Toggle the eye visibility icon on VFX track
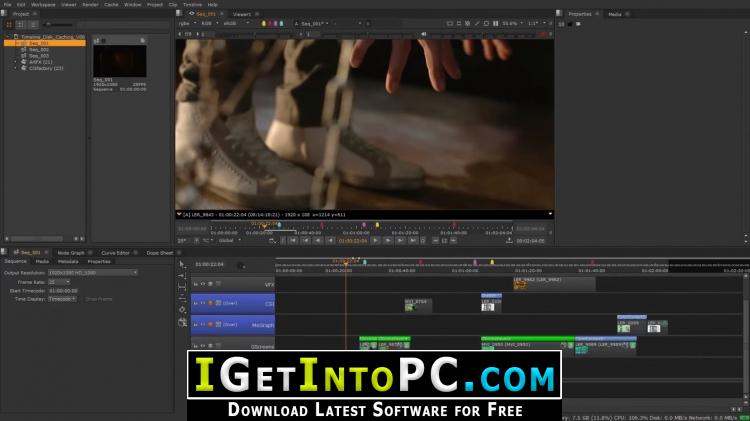The width and height of the screenshot is (750, 421). [x=203, y=284]
